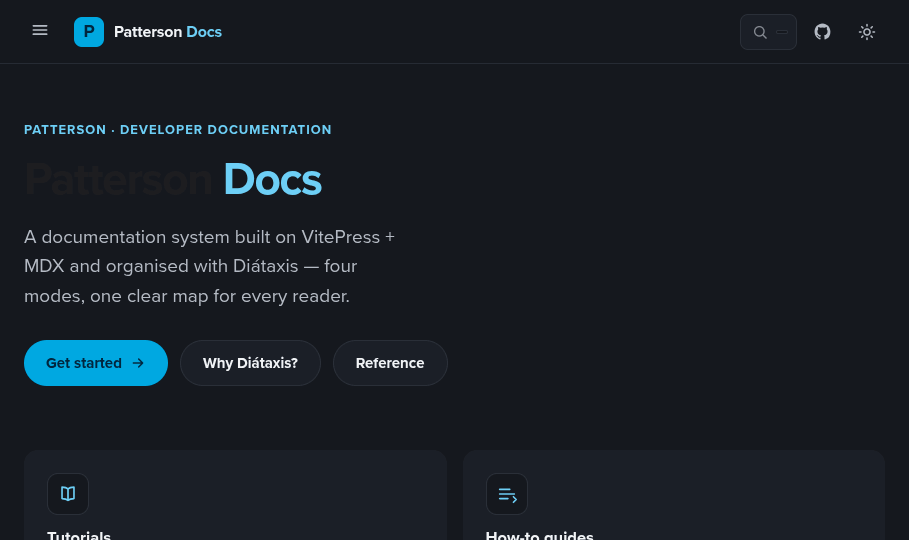
Task: Toggle the light/dark theme sun icon
Action: 867,32
